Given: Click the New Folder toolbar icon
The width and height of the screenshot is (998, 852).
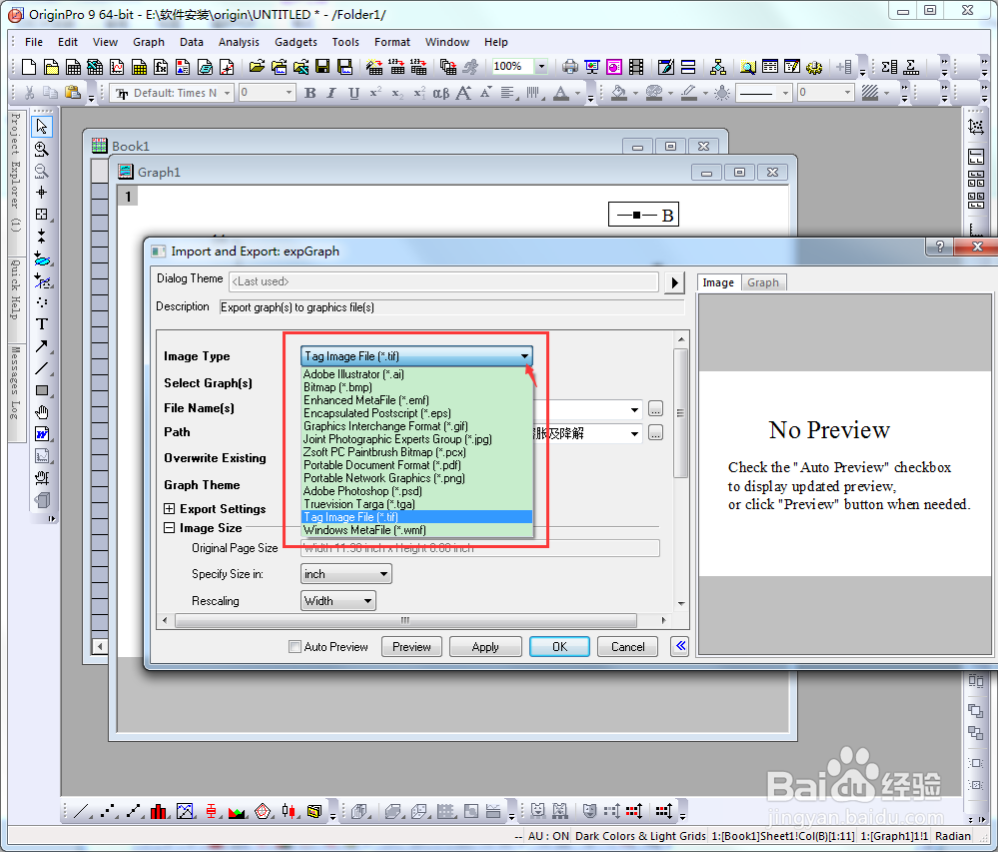Looking at the screenshot, I should pos(52,67).
